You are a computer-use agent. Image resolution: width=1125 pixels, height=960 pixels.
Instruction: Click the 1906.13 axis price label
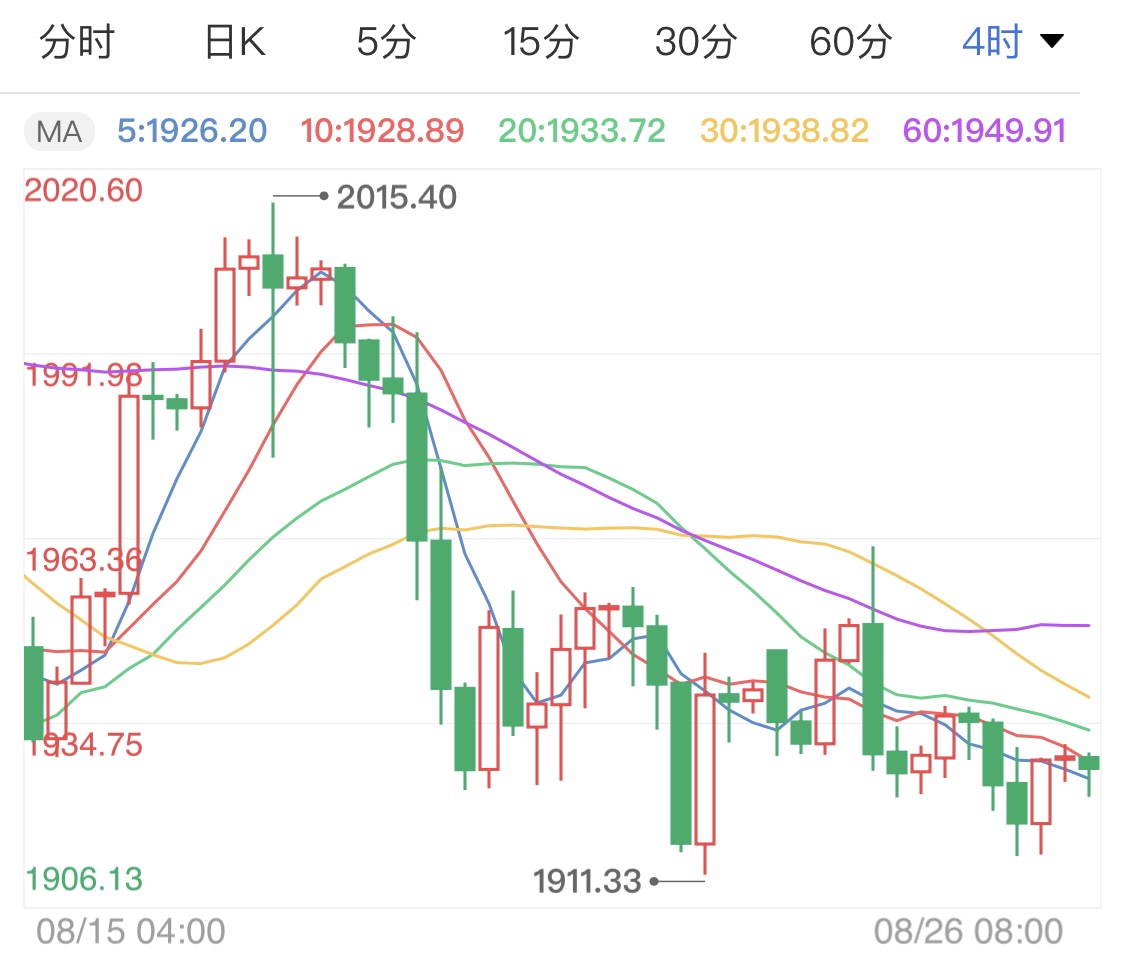(83, 879)
